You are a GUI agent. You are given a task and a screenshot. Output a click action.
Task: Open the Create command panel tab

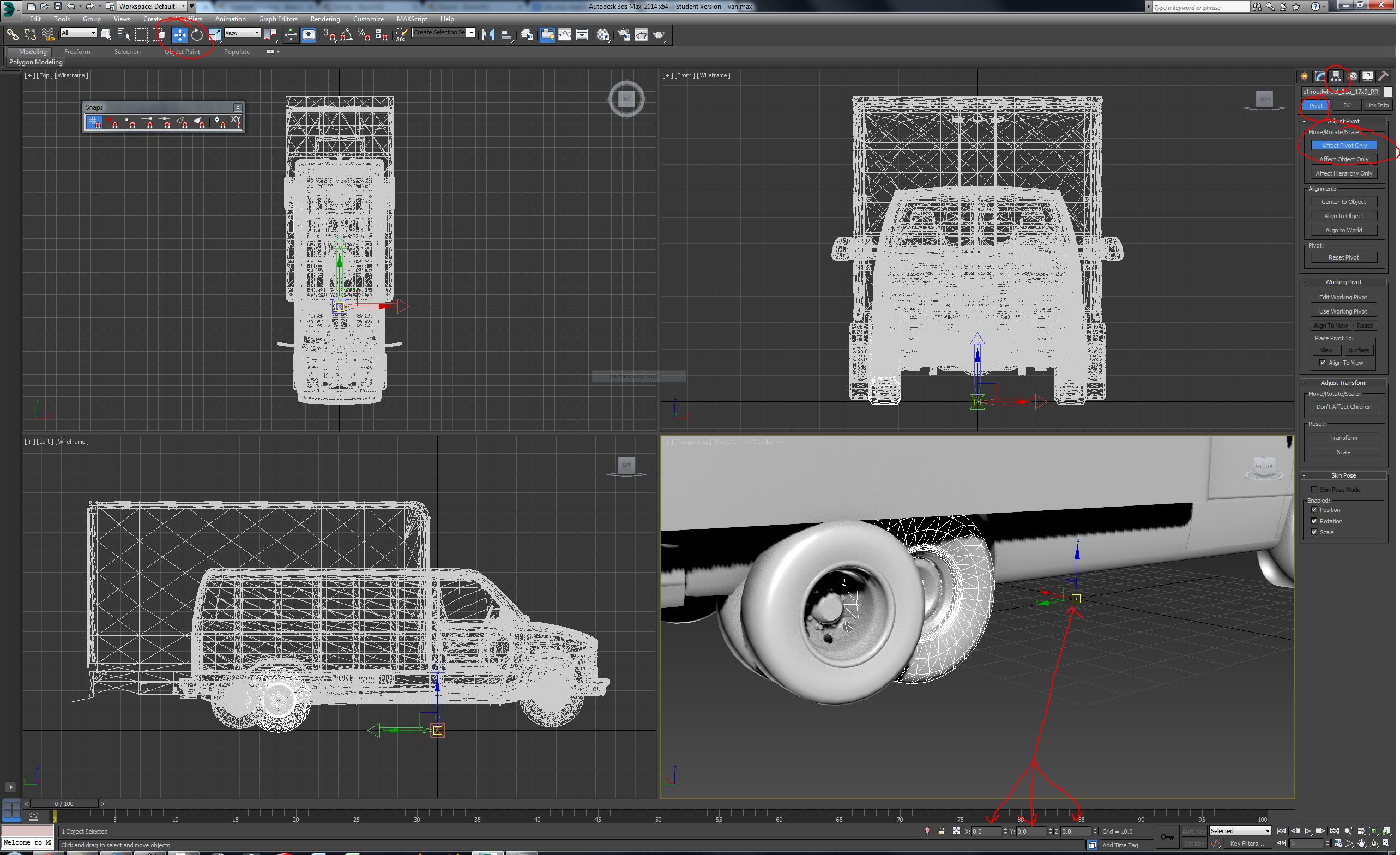pyautogui.click(x=1304, y=76)
